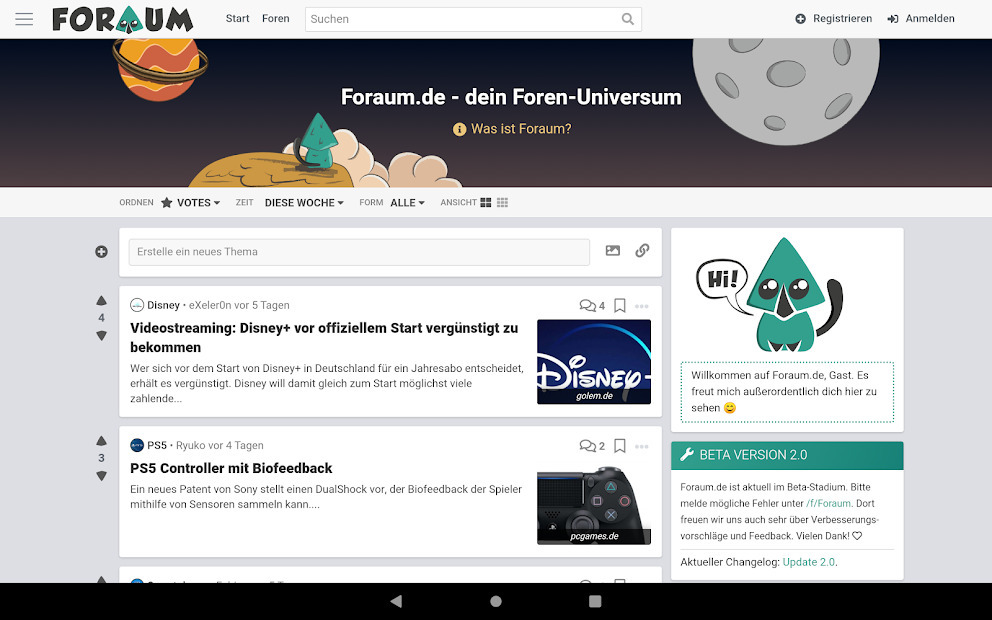Open the Diese Woche time dropdown
992x620 pixels.
[x=304, y=203]
